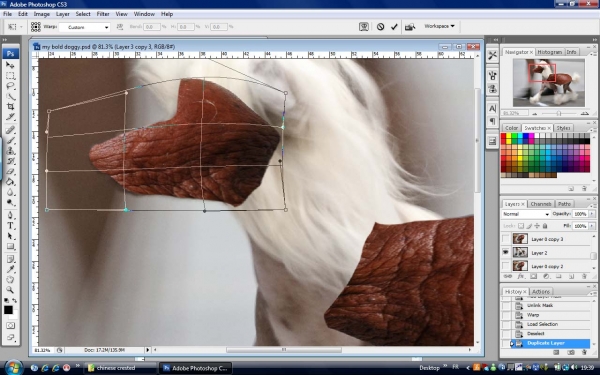Toggle lock transparent pixels
The height and width of the screenshot is (375, 600).
521,226
